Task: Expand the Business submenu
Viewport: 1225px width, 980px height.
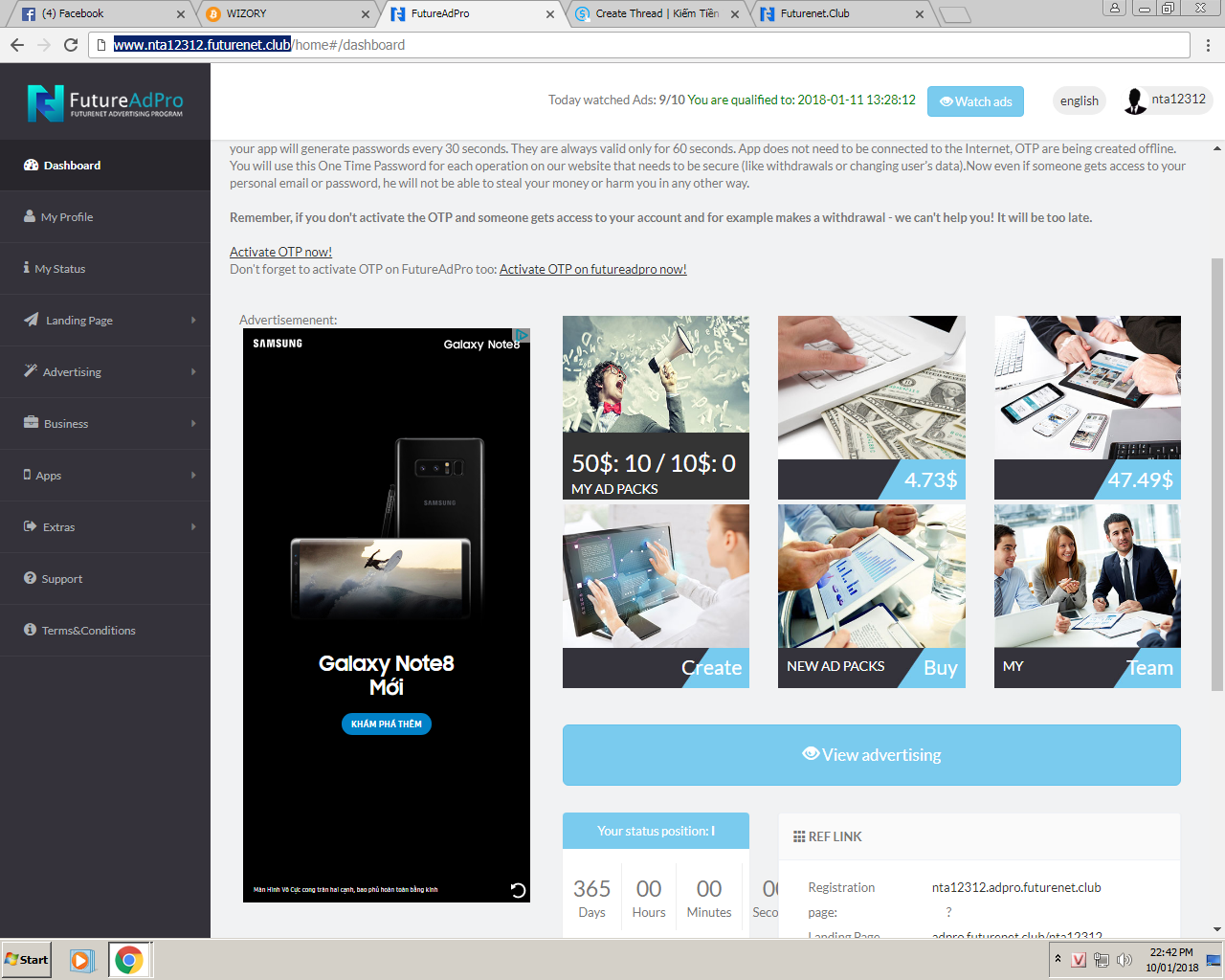Action: (x=105, y=424)
